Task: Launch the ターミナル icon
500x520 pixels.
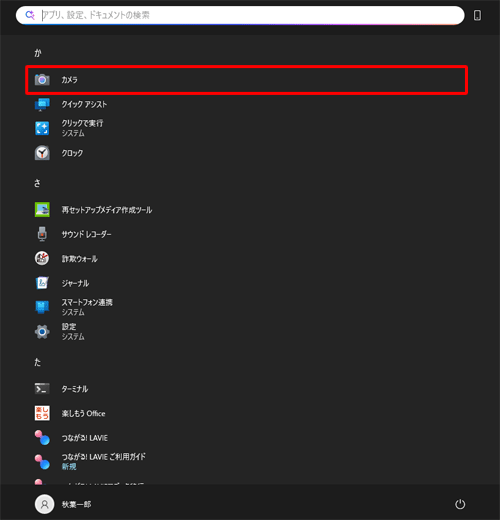Action: (42, 389)
